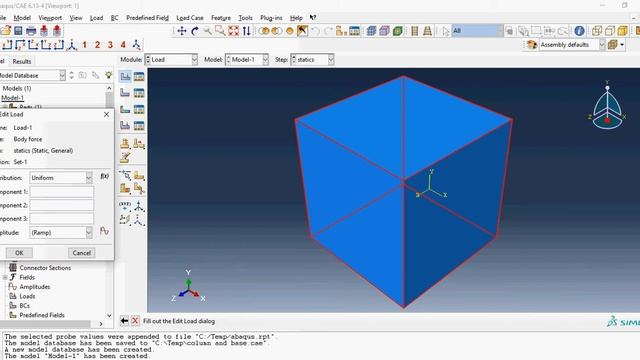The image size is (640, 360).
Task: Click the Create Boundary Condition icon
Action: (x=125, y=93)
